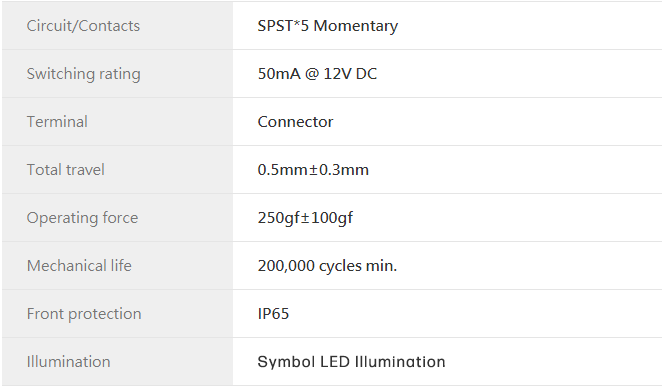Select the 50mA @ 12V DC value
The height and width of the screenshot is (386, 667).
pyautogui.click(x=317, y=74)
